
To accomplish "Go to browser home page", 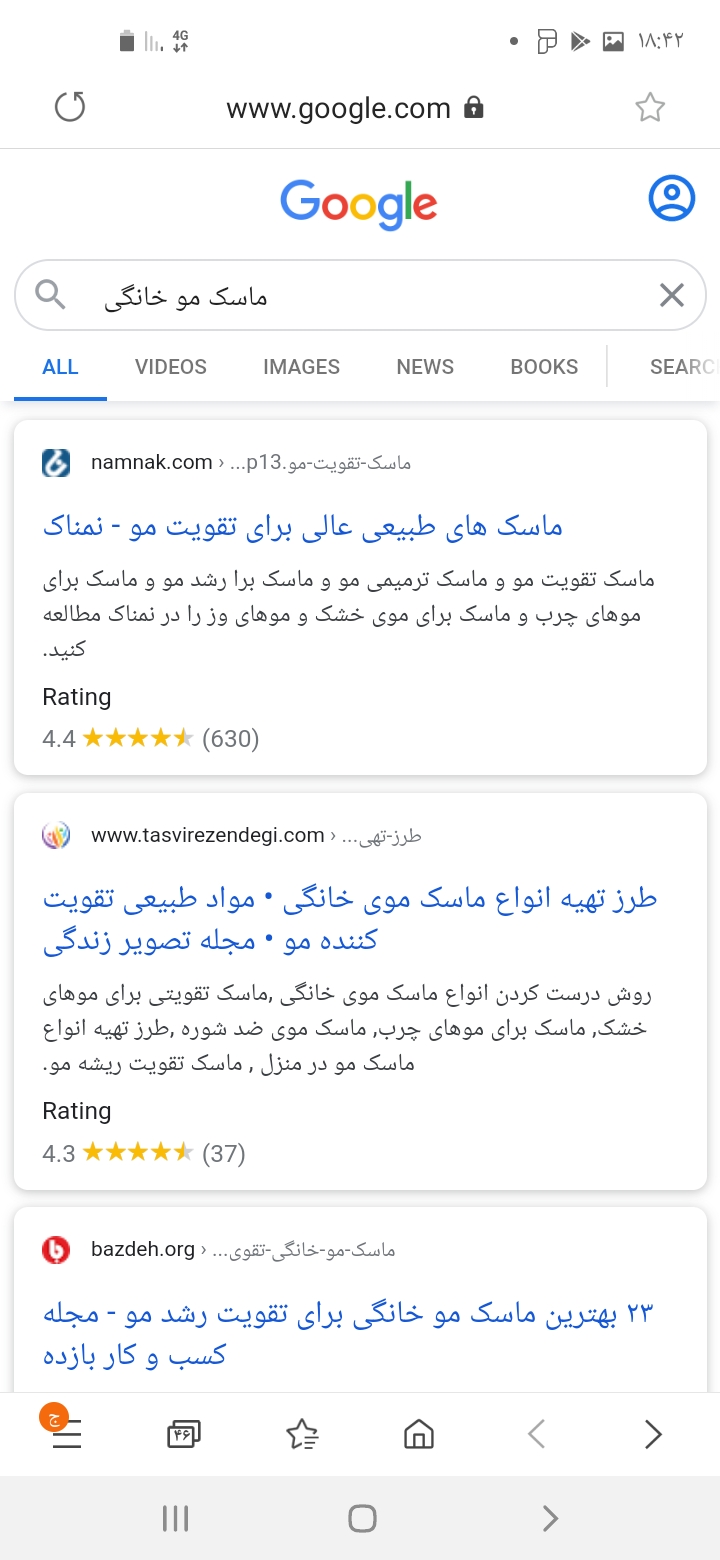I will pyautogui.click(x=419, y=1435).
